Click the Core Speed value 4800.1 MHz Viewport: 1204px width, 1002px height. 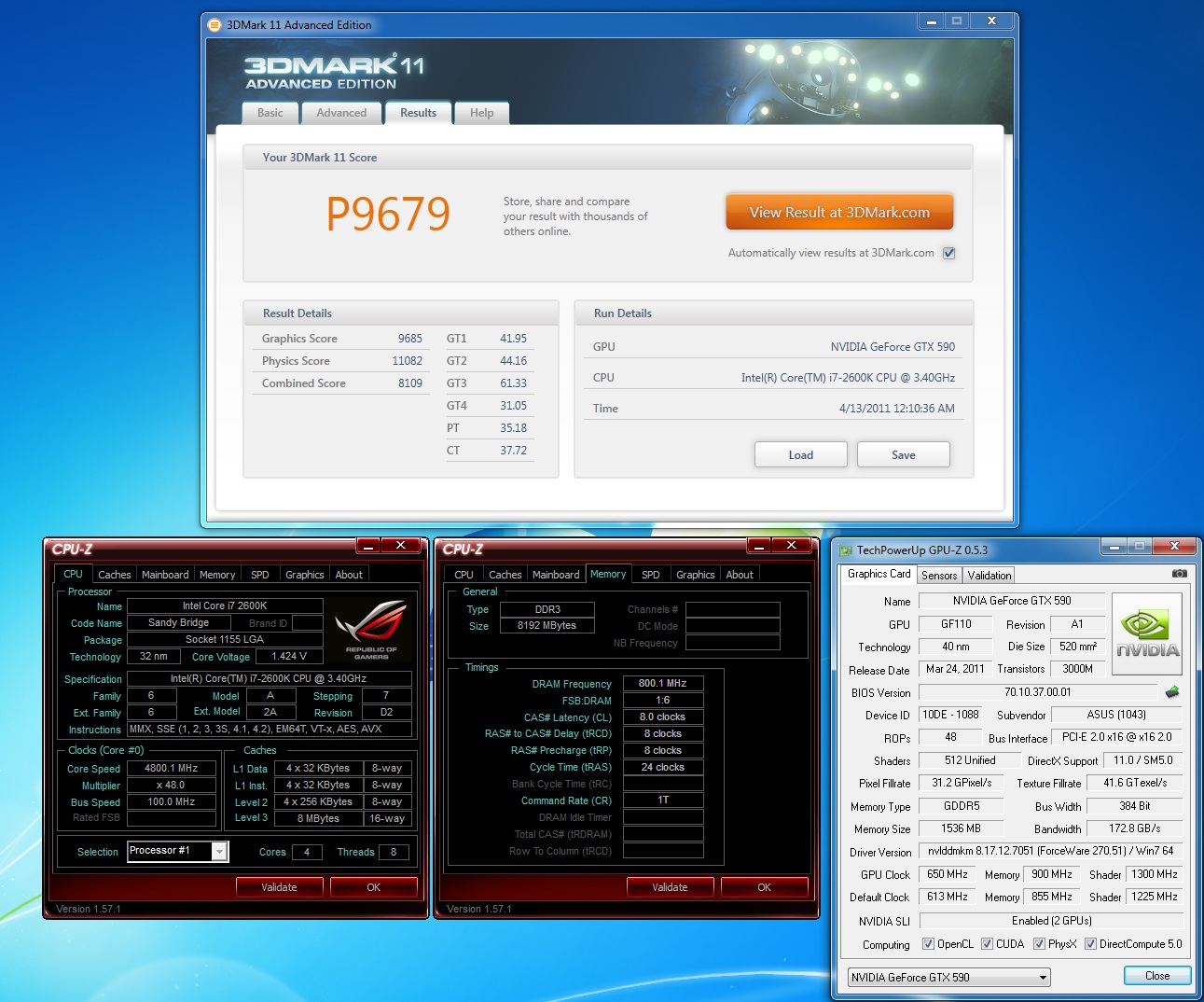[x=172, y=769]
